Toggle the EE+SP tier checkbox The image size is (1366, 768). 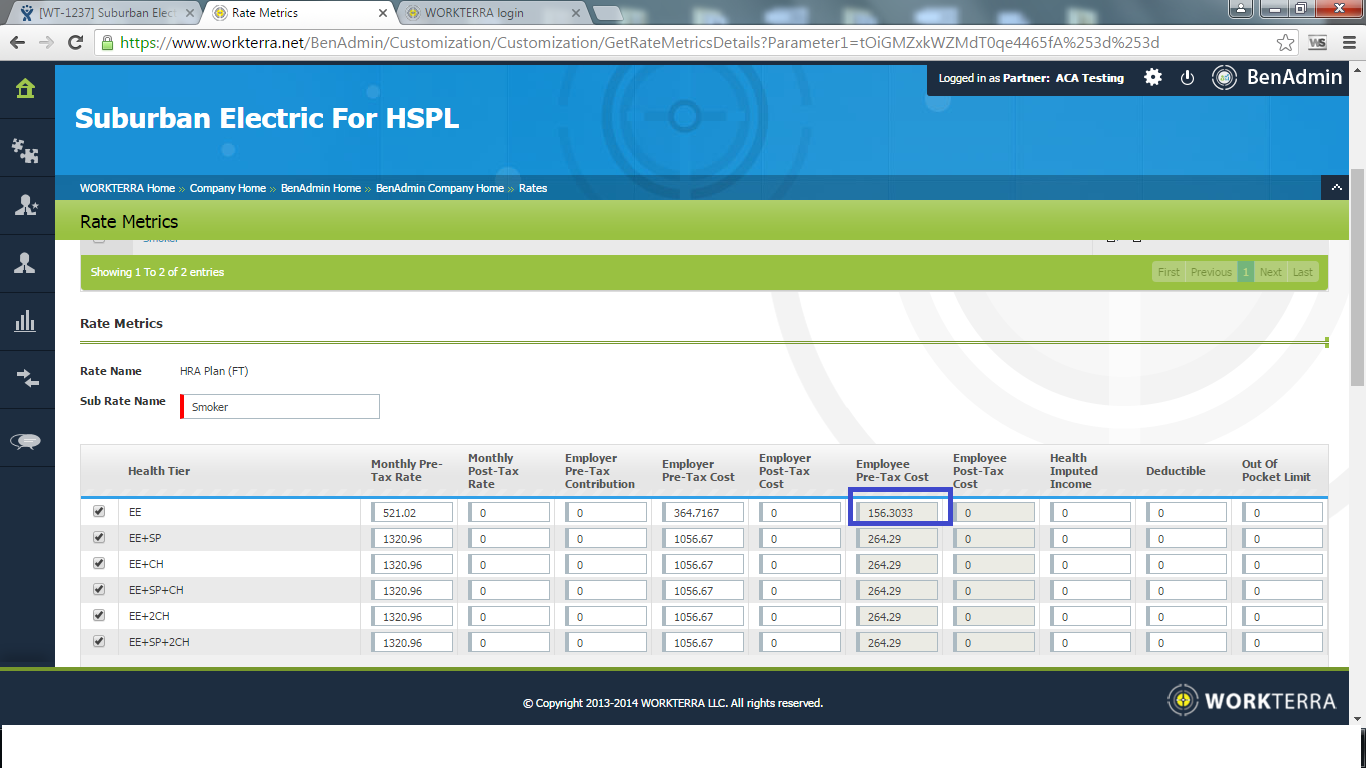[98, 537]
